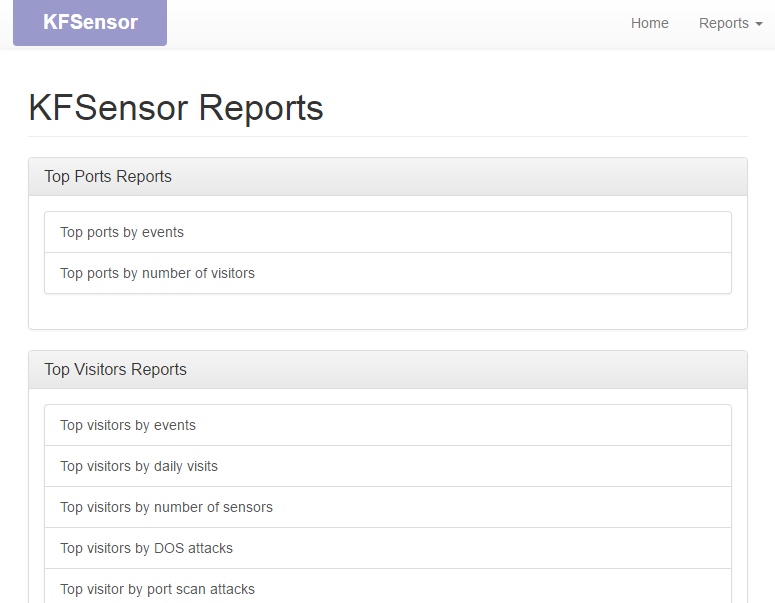This screenshot has width=775, height=603.
Task: Click the gap between the two report panels
Action: tap(388, 340)
